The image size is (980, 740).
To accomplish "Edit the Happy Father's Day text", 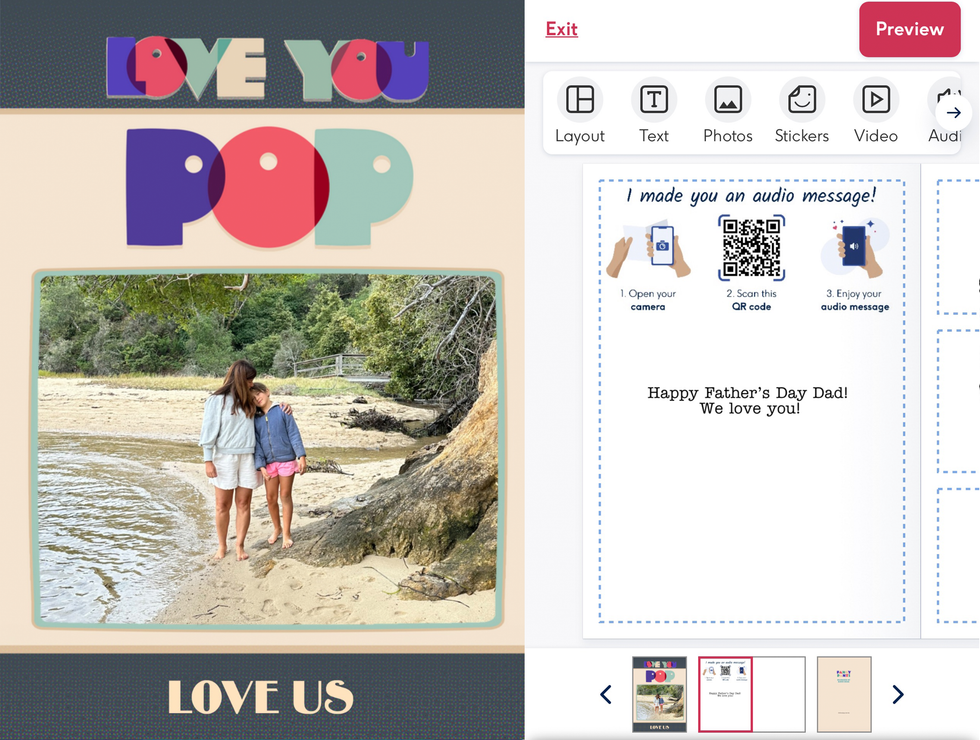I will [x=748, y=401].
